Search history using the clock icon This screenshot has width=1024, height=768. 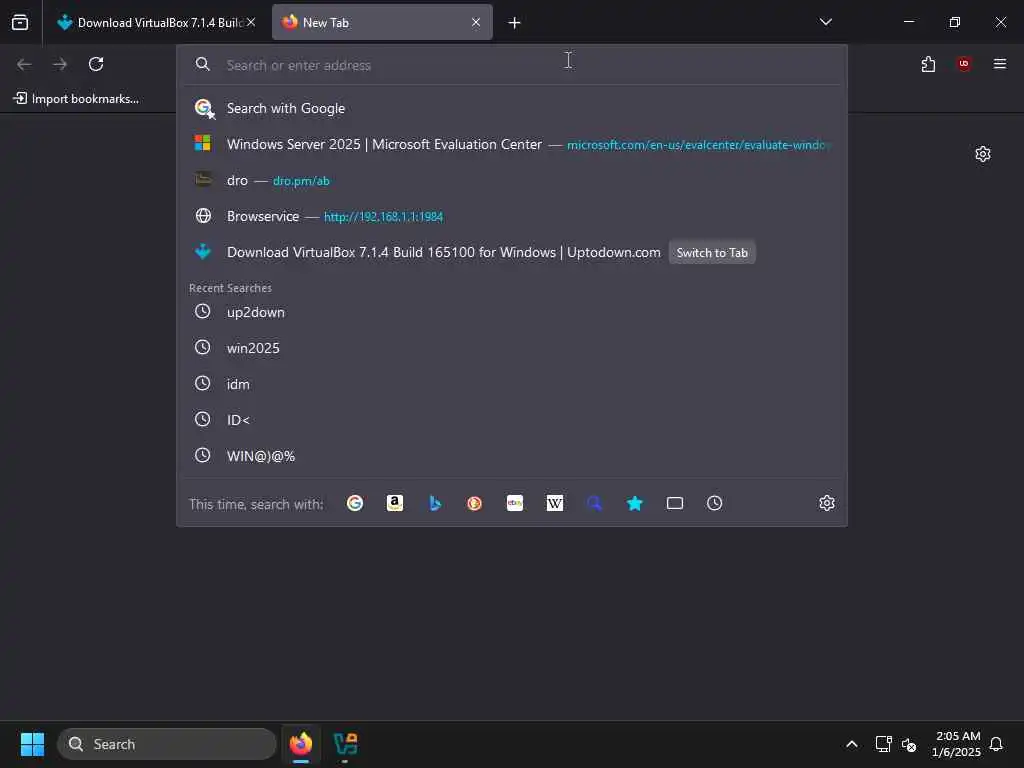[x=714, y=503]
